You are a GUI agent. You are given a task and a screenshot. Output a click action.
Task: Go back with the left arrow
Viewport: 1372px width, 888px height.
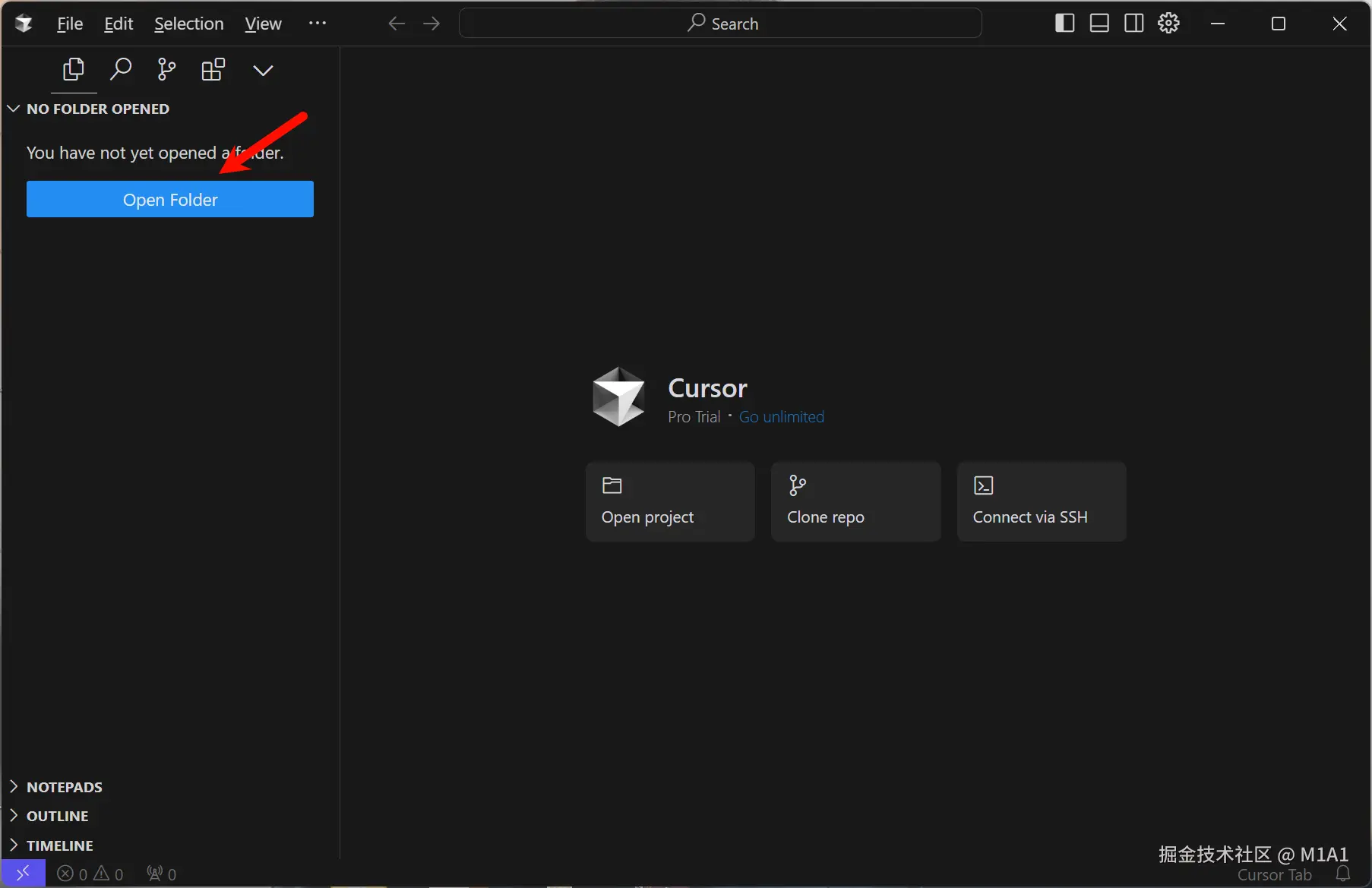pyautogui.click(x=397, y=24)
